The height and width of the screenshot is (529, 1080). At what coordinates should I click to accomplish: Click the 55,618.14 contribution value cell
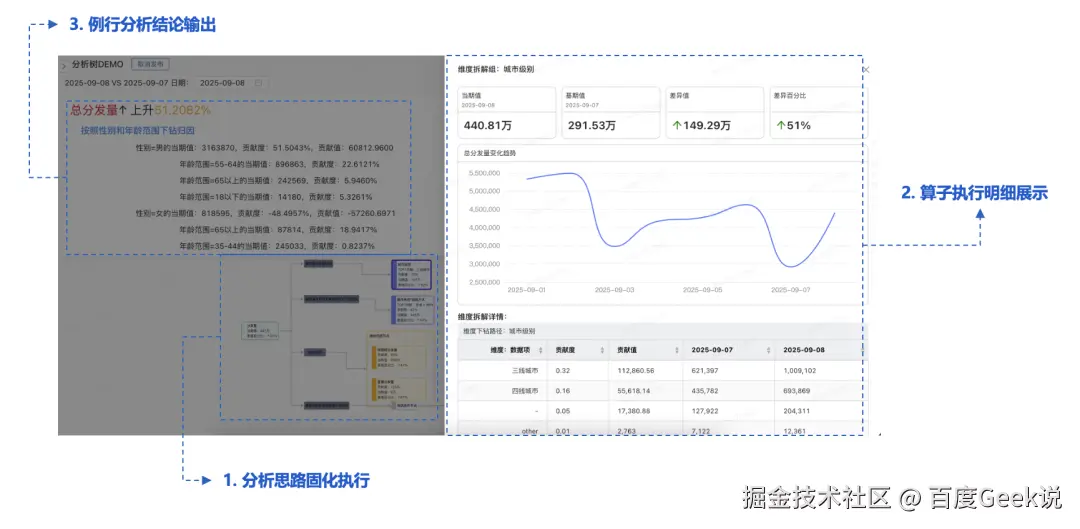[x=634, y=391]
